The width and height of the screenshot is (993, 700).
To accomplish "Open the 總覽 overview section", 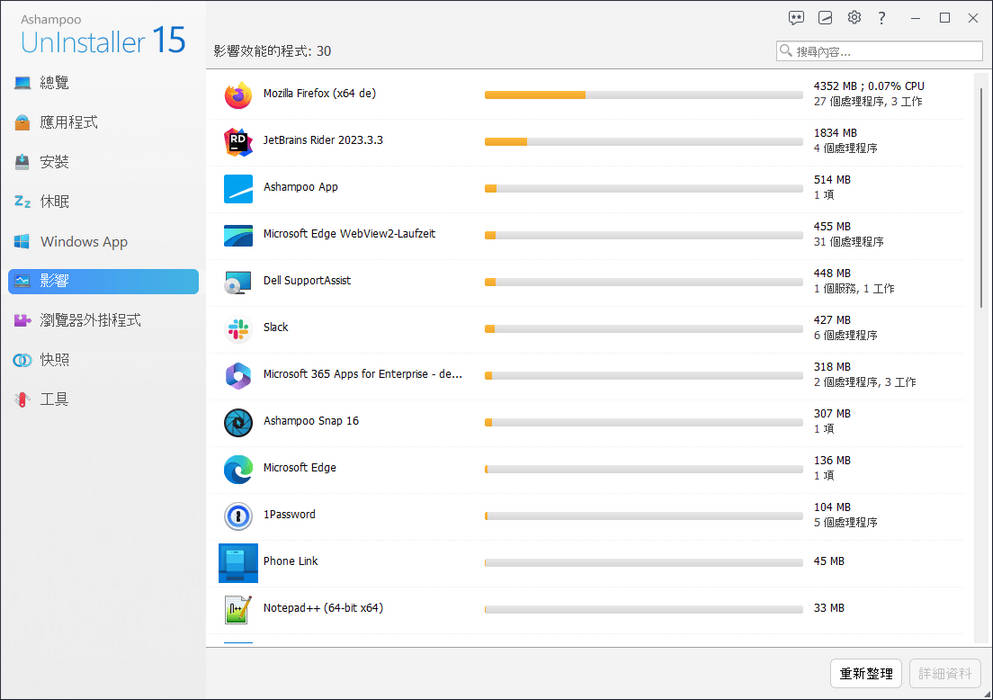I will click(54, 83).
